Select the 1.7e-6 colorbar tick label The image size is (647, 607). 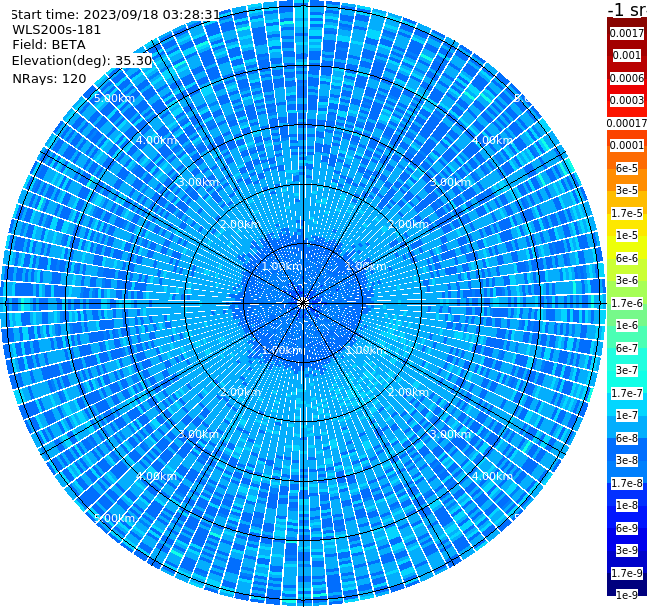(x=627, y=303)
